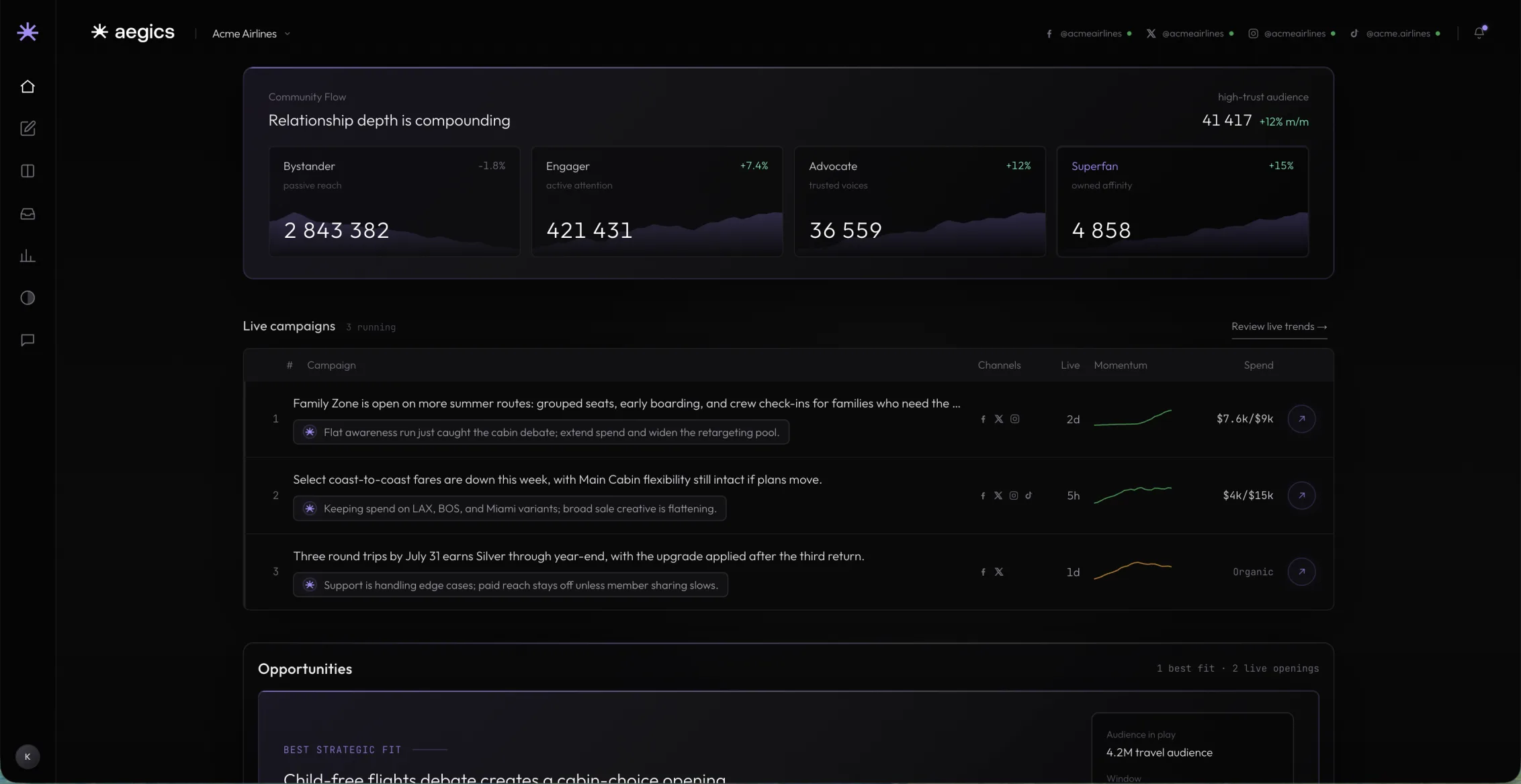Click X icon in Family Zone row
Image resolution: width=1521 pixels, height=784 pixels.
coord(999,419)
